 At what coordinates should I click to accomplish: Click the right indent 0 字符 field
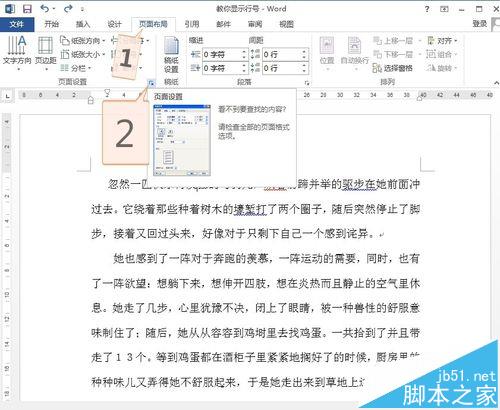(x=222, y=68)
